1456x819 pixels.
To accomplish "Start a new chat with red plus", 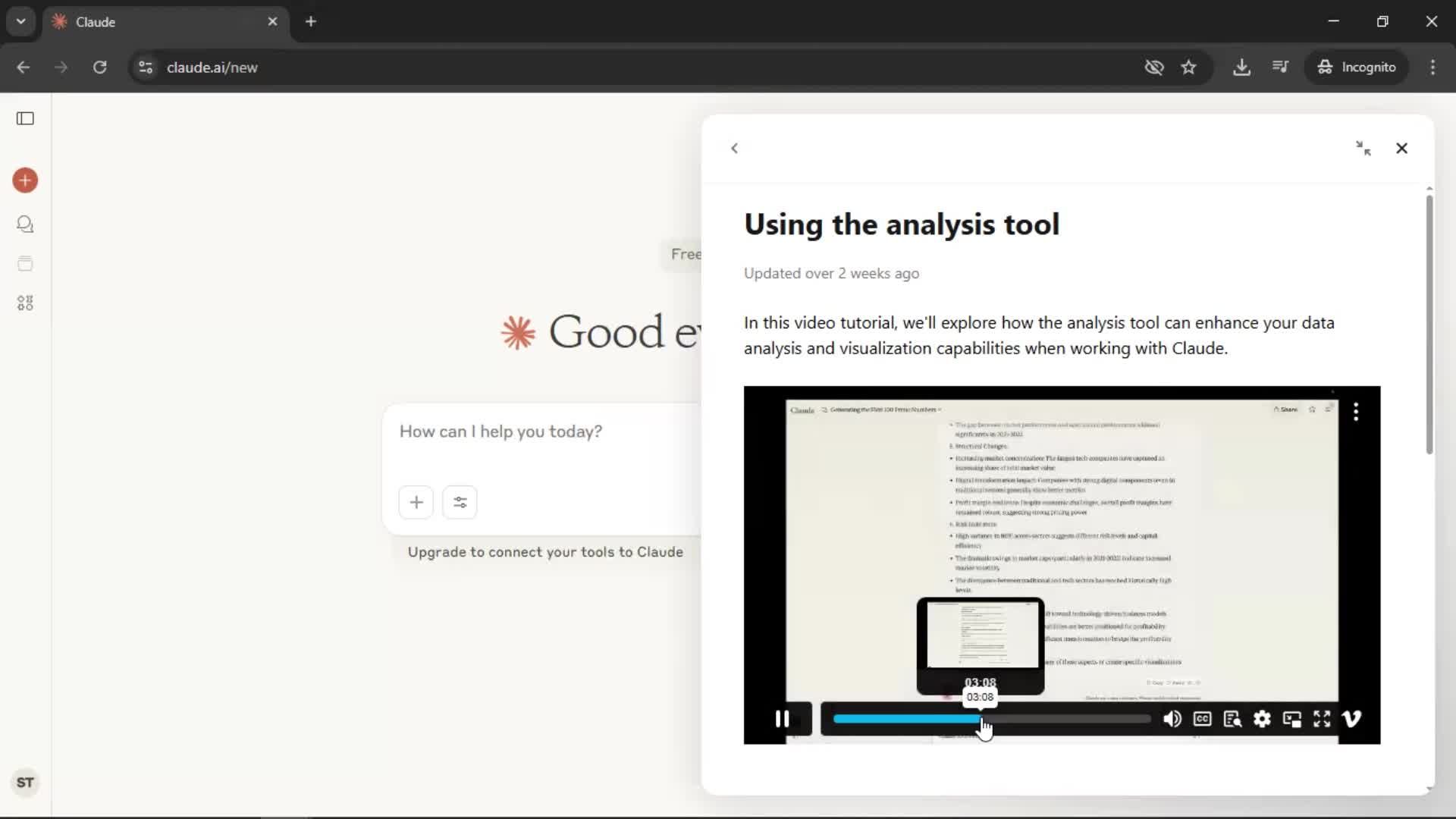I will click(x=25, y=180).
